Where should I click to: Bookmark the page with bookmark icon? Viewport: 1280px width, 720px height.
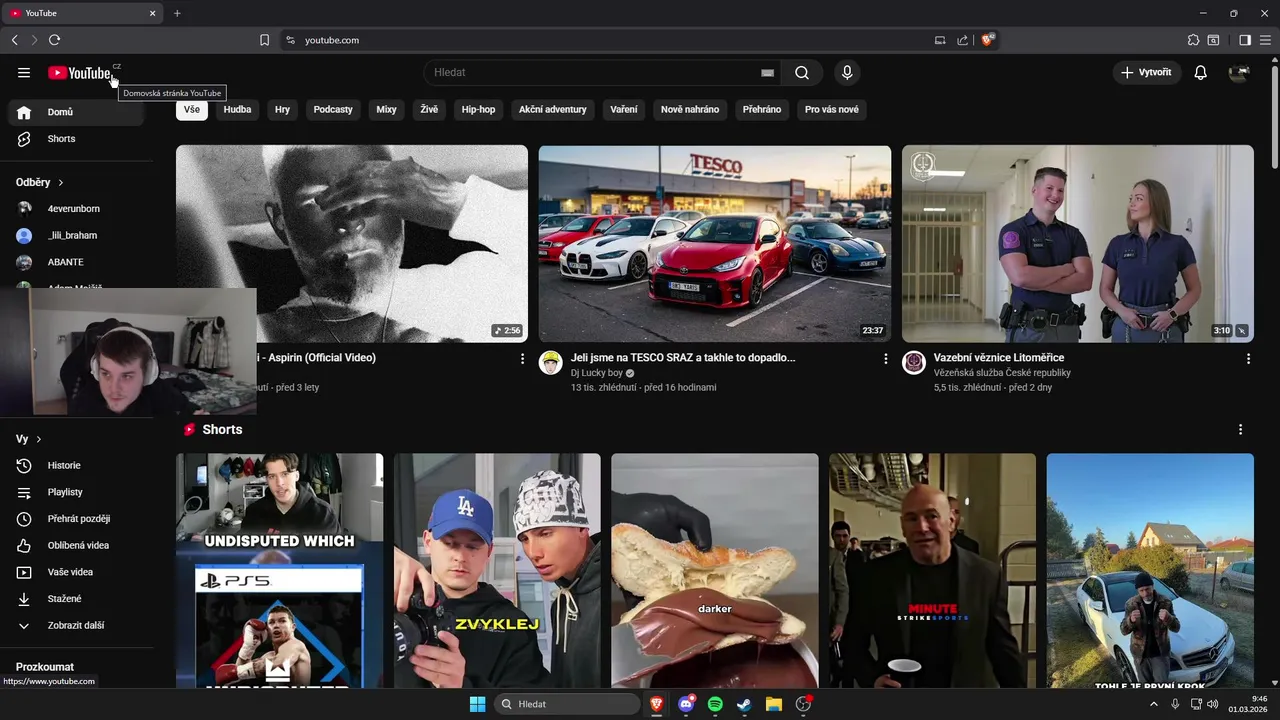[x=264, y=40]
